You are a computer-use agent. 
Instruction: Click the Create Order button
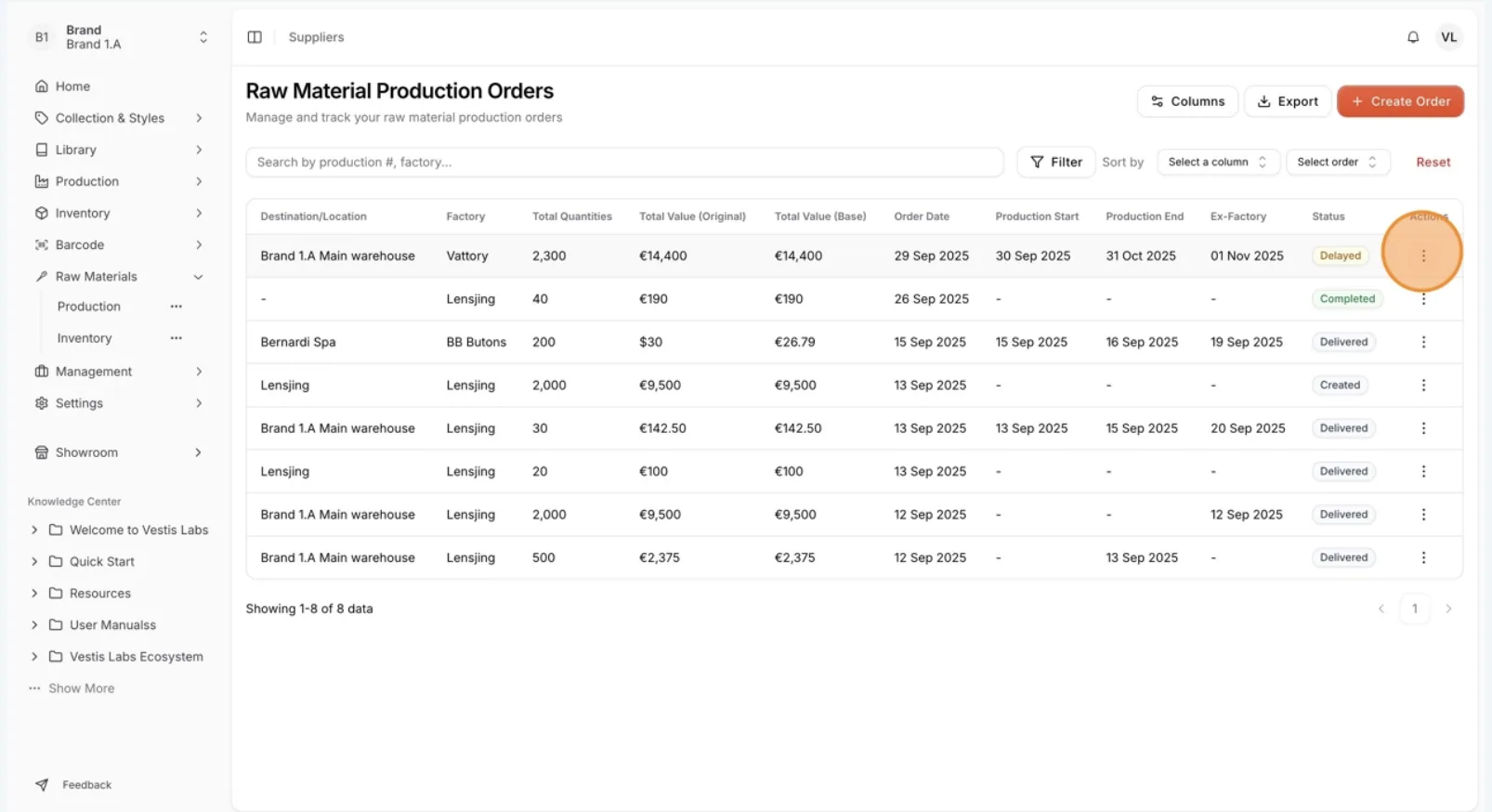(x=1400, y=101)
